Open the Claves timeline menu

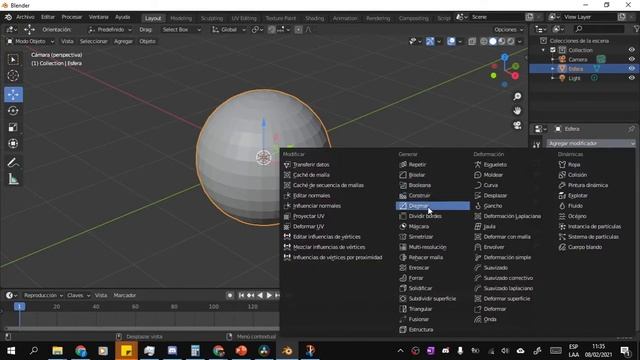(78, 295)
